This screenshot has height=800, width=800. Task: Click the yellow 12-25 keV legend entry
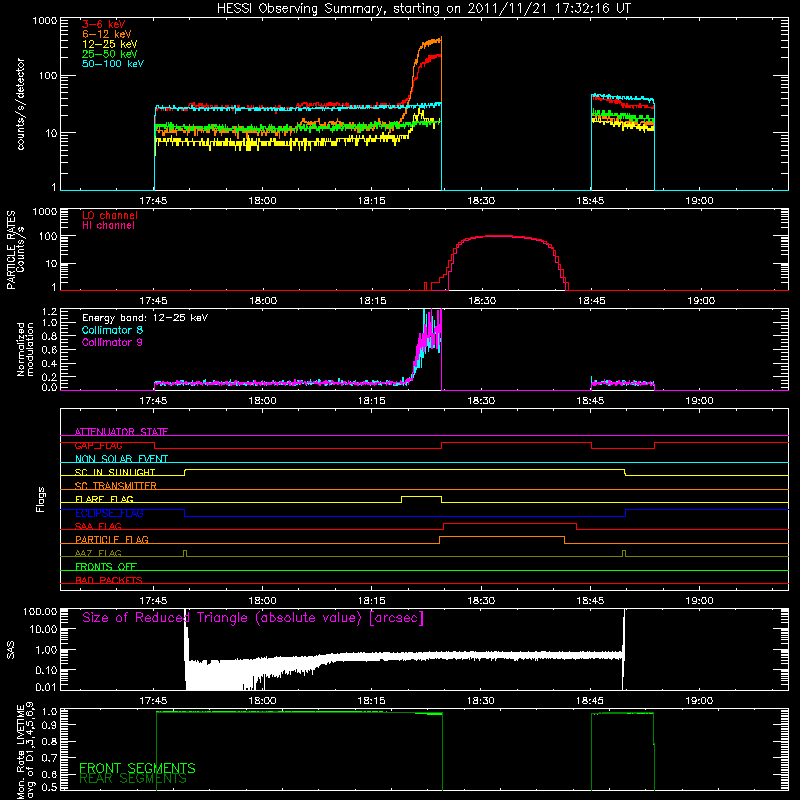coord(110,44)
